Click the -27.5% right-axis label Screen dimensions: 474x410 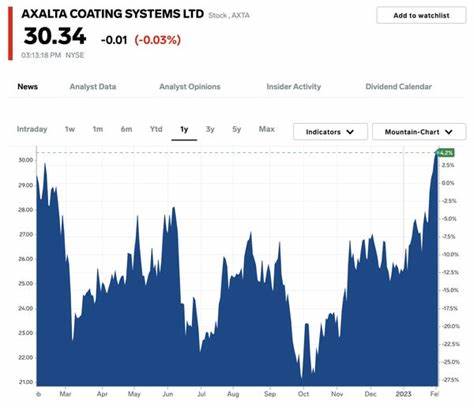click(x=451, y=380)
